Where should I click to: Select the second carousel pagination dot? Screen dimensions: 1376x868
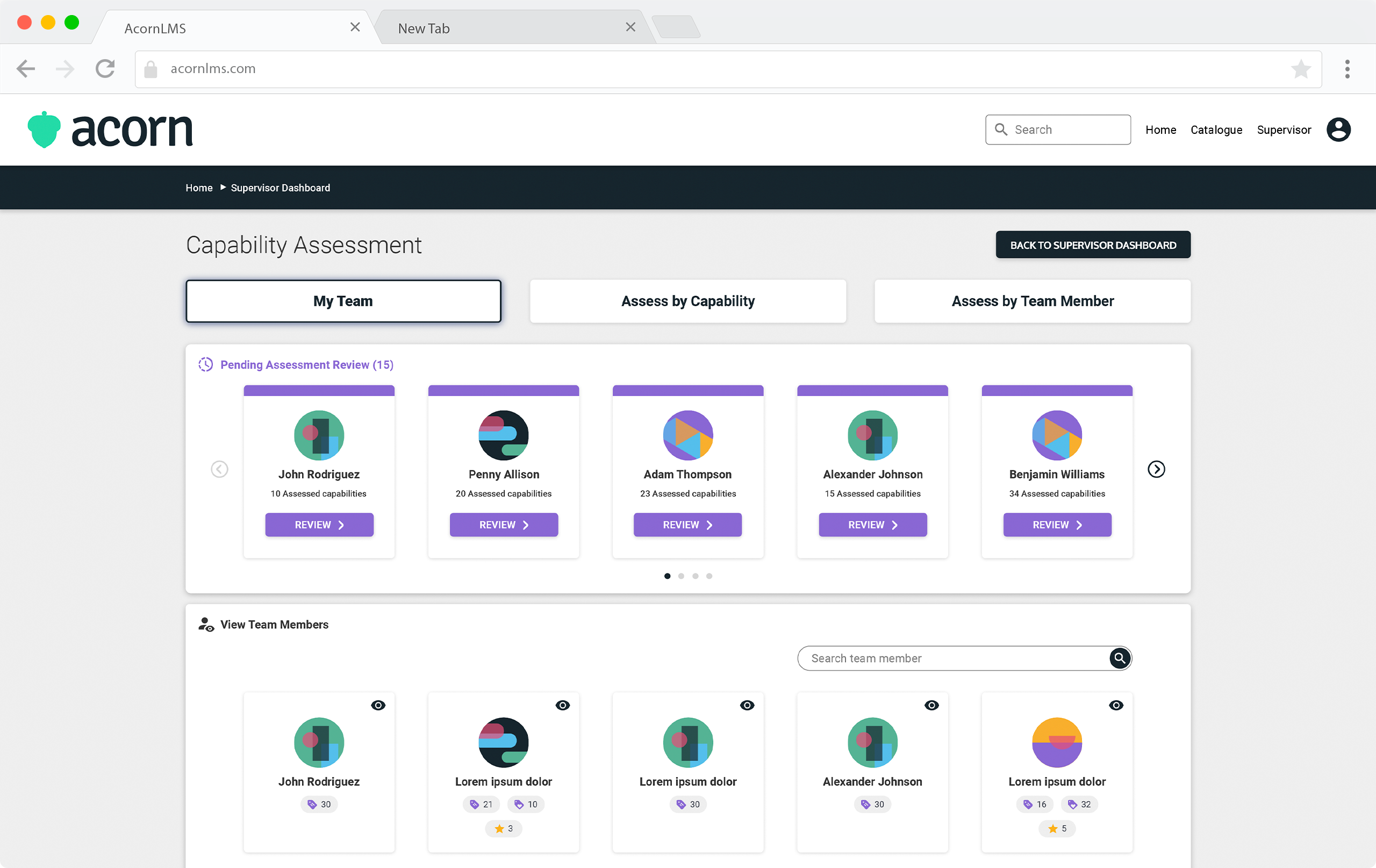tap(681, 576)
